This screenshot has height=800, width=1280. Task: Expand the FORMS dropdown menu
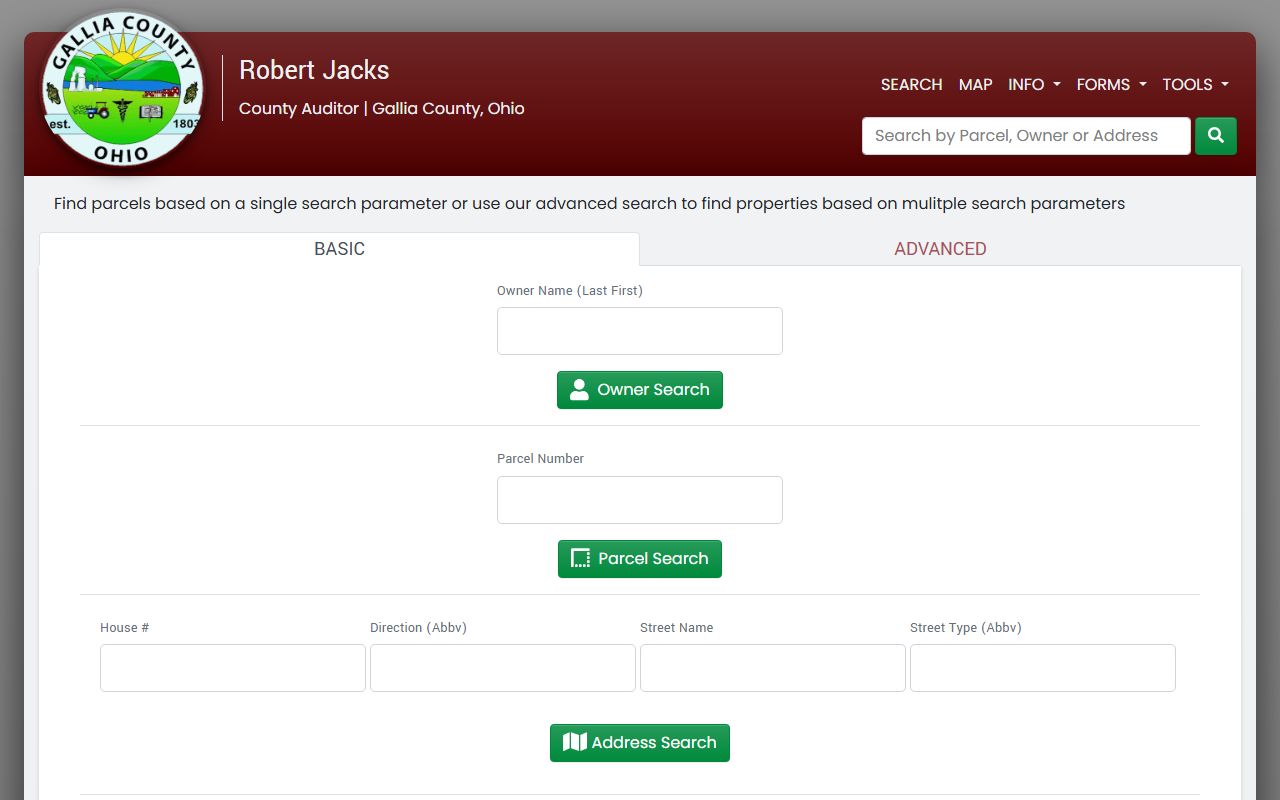coord(1111,84)
